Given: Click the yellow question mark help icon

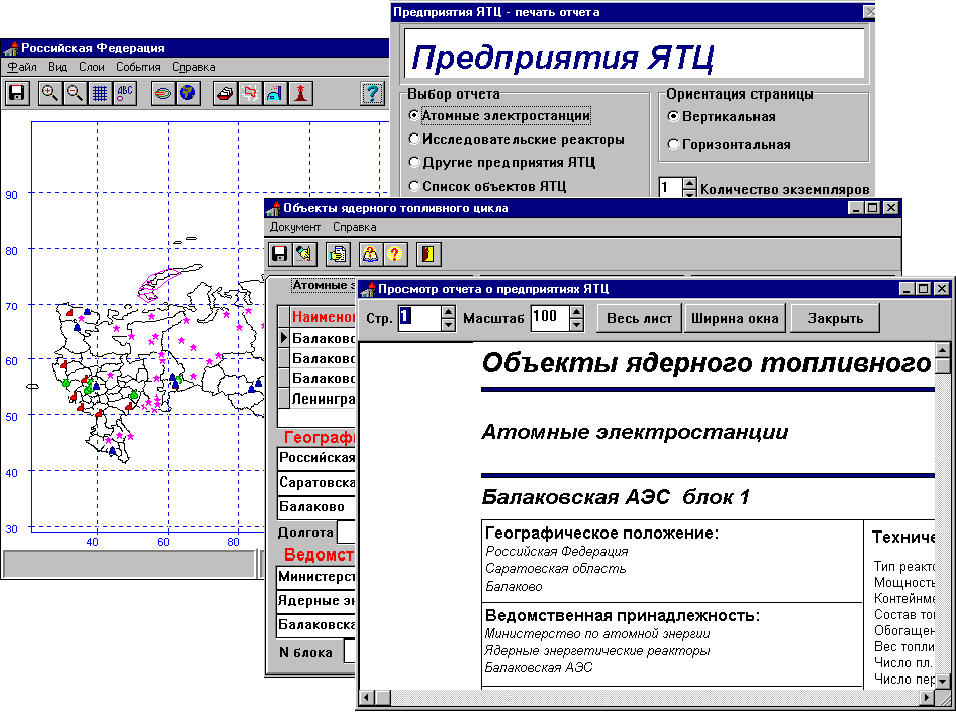Looking at the screenshot, I should [x=396, y=253].
